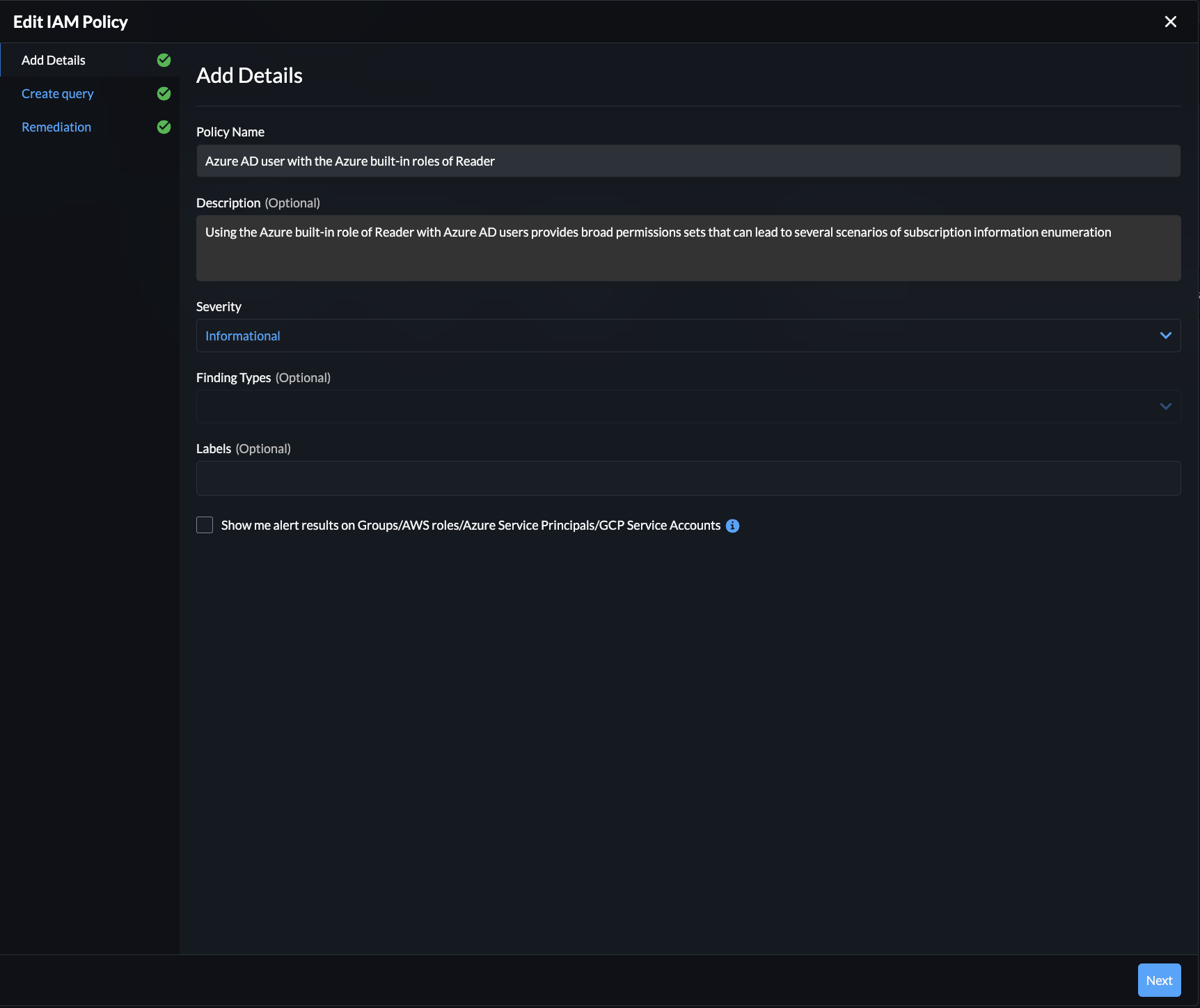Close the Edit IAM Policy dialog
The width and height of the screenshot is (1200, 1008).
click(x=1170, y=22)
